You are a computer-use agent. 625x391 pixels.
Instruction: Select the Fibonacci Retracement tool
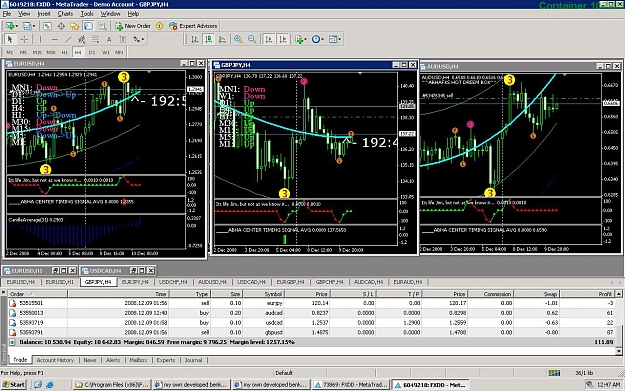tap(95, 39)
